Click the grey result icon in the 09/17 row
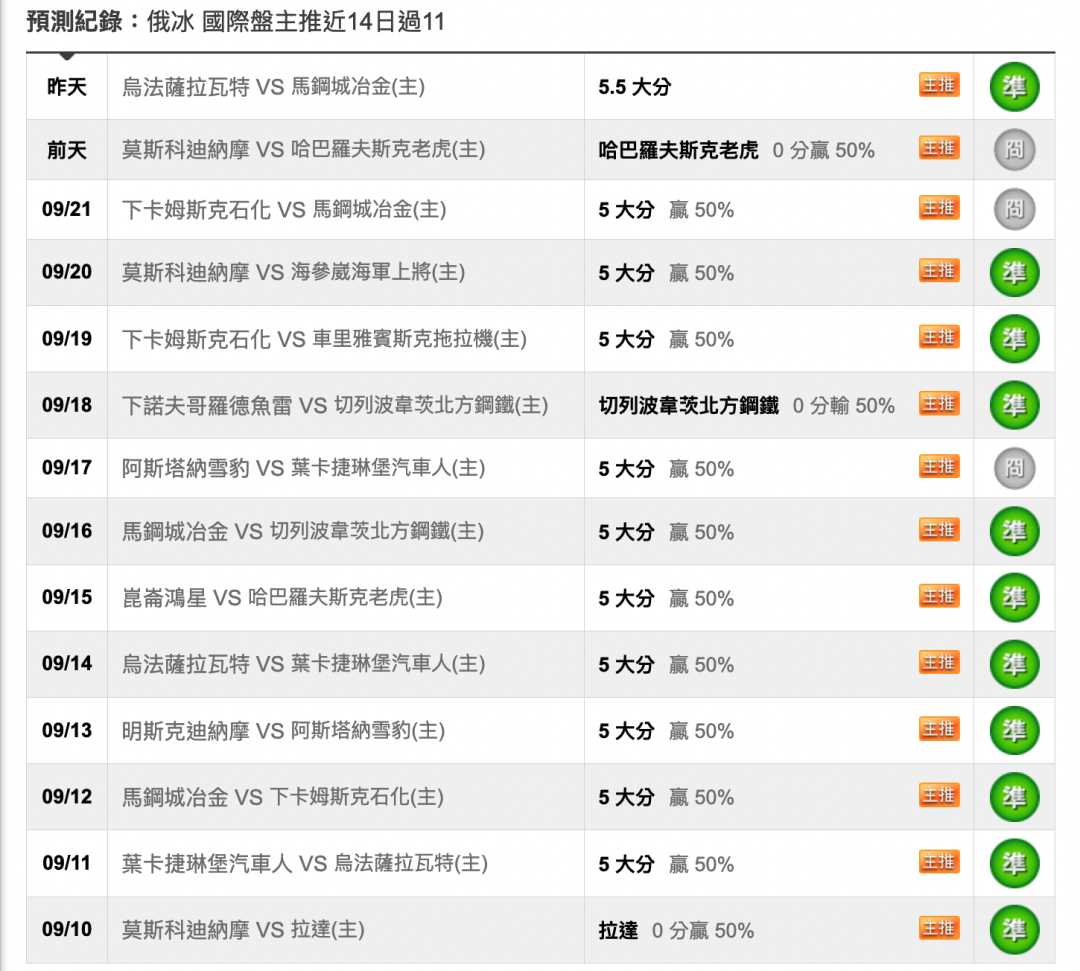 tap(1014, 468)
